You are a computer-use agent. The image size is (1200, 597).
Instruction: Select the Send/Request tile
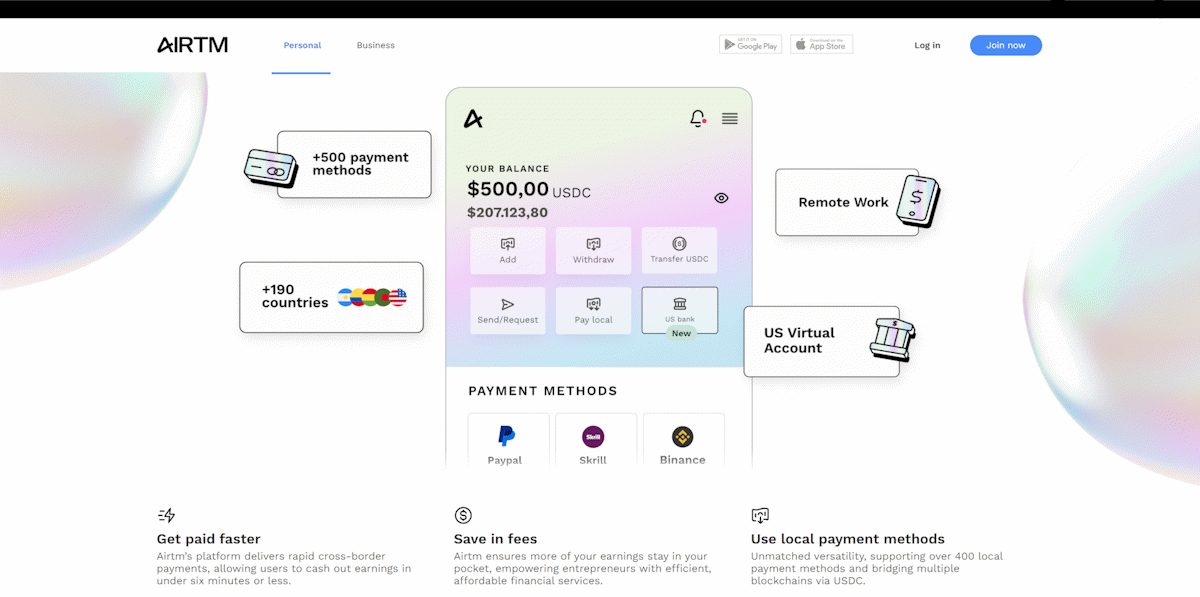click(x=508, y=310)
